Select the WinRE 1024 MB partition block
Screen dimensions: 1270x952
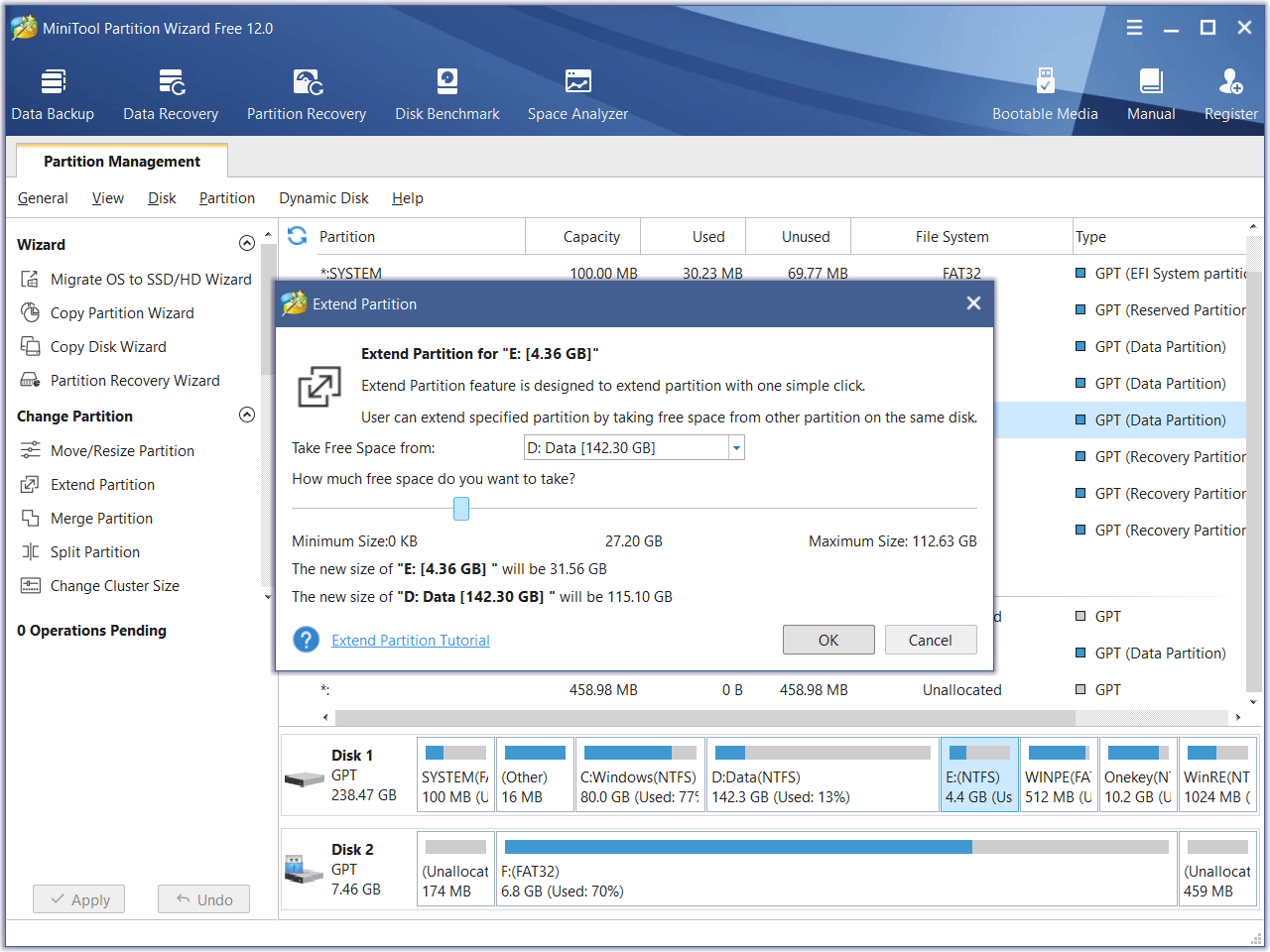click(1217, 774)
